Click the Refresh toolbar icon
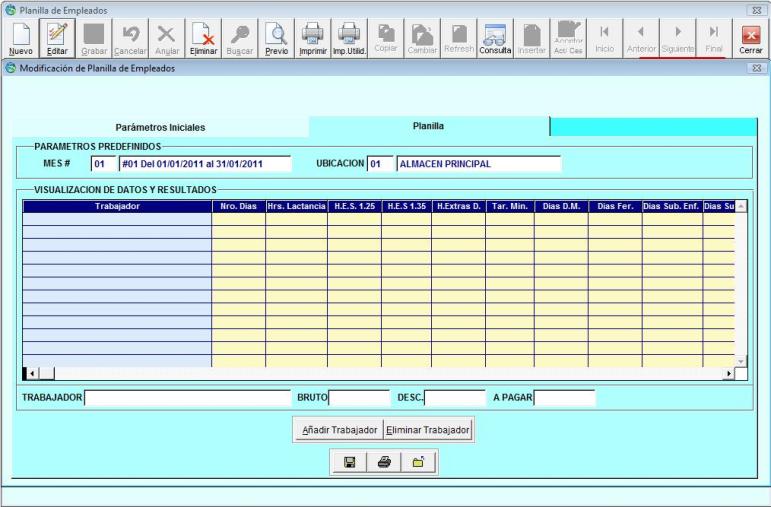The width and height of the screenshot is (771, 507). pyautogui.click(x=459, y=39)
